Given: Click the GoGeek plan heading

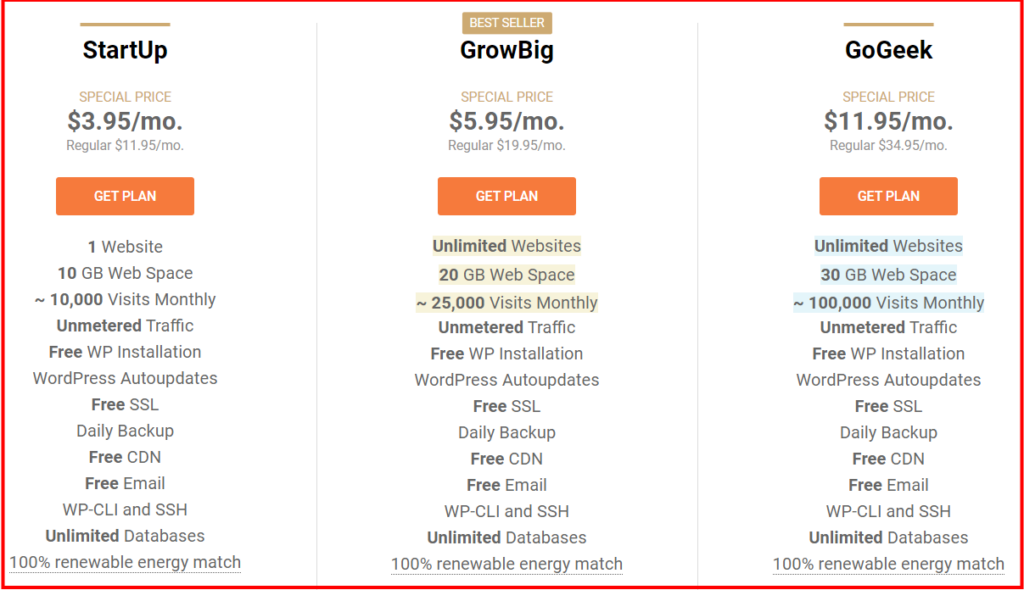Looking at the screenshot, I should 888,48.
